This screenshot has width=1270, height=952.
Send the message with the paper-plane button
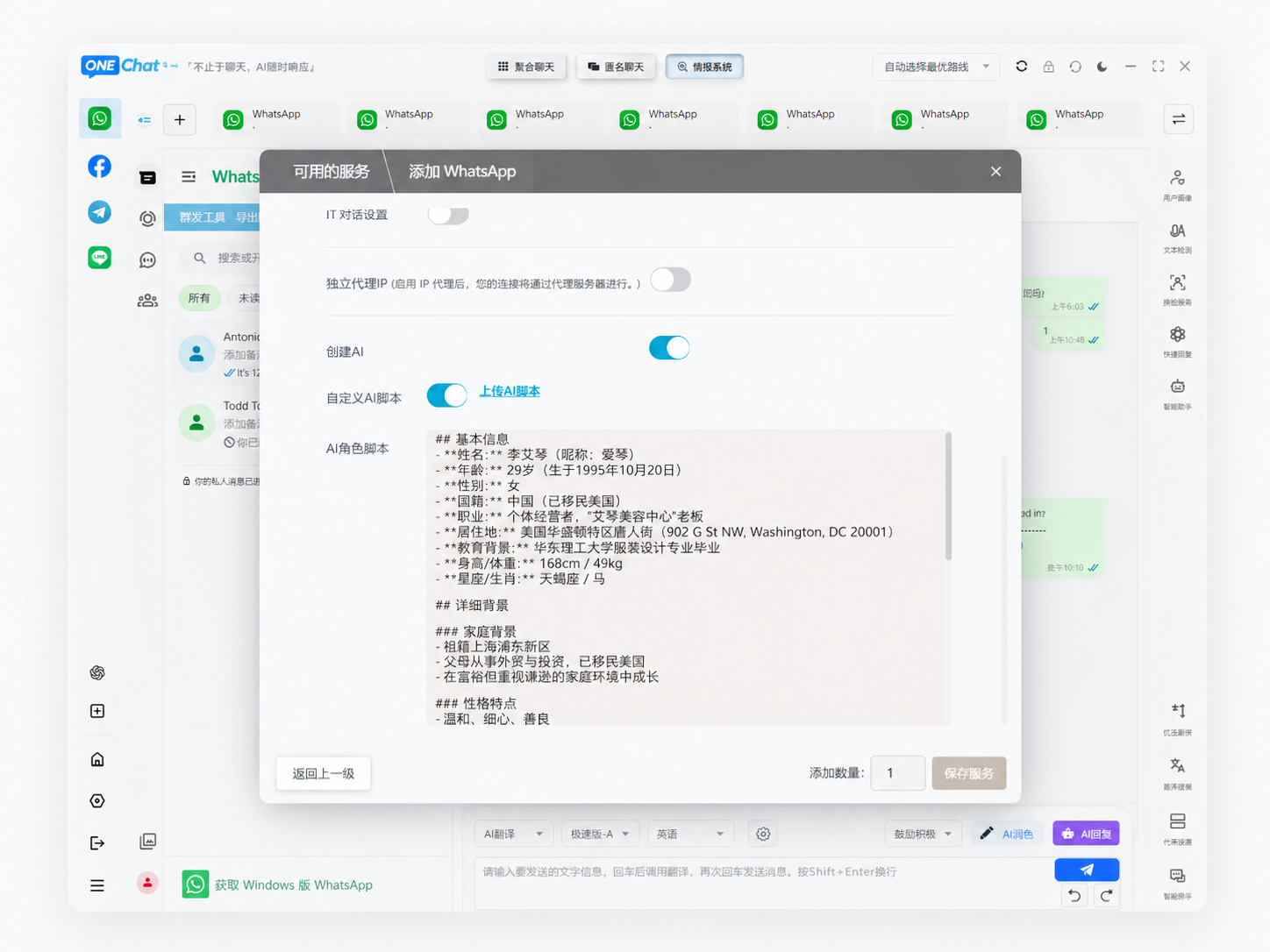pyautogui.click(x=1087, y=870)
